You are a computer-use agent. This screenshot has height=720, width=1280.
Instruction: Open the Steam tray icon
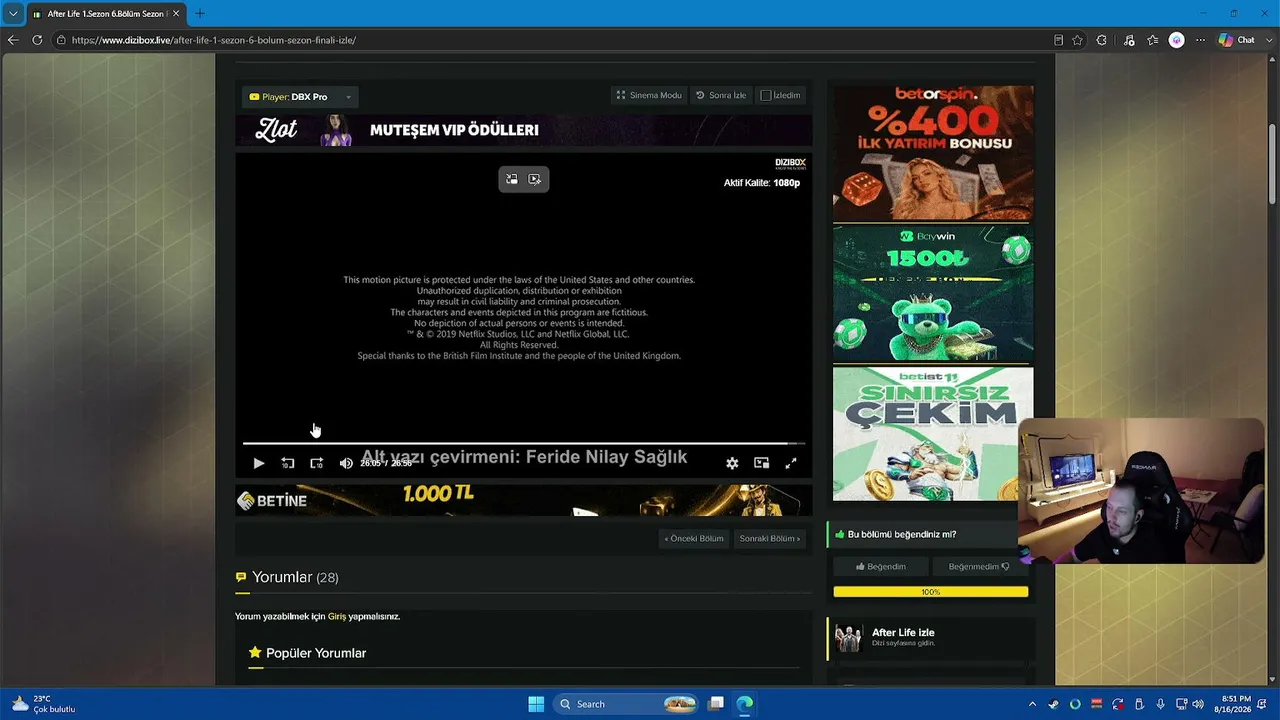coord(1054,704)
